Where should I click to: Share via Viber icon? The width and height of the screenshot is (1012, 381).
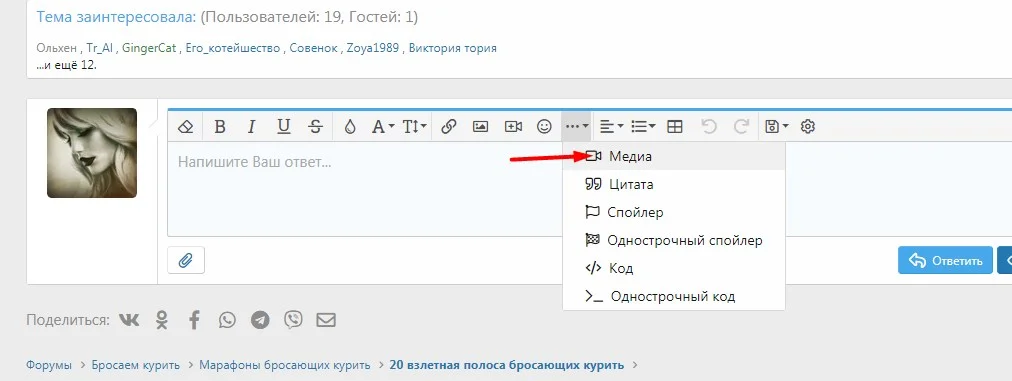coord(293,320)
